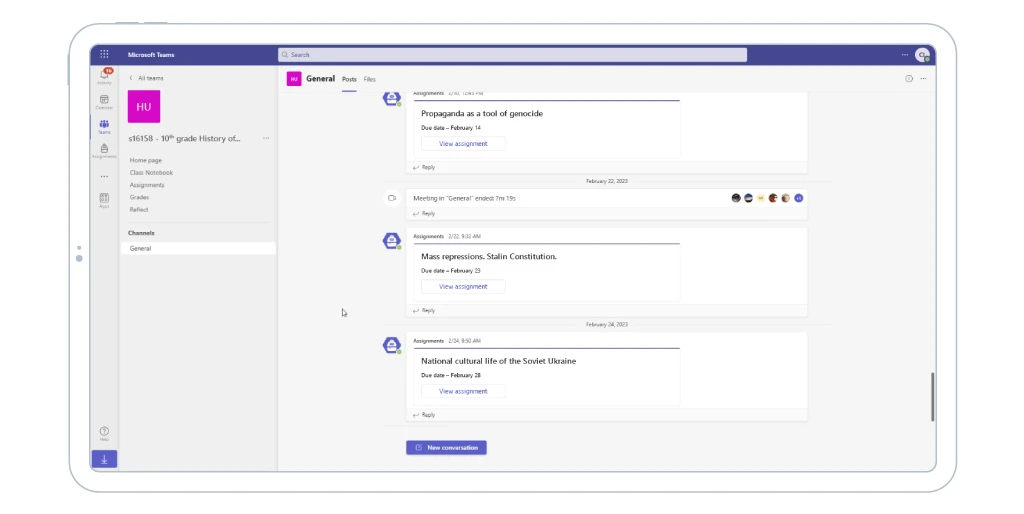Viewport: 1024px width, 514px height.
Task: Open Assignments in team menu
Action: coord(147,185)
